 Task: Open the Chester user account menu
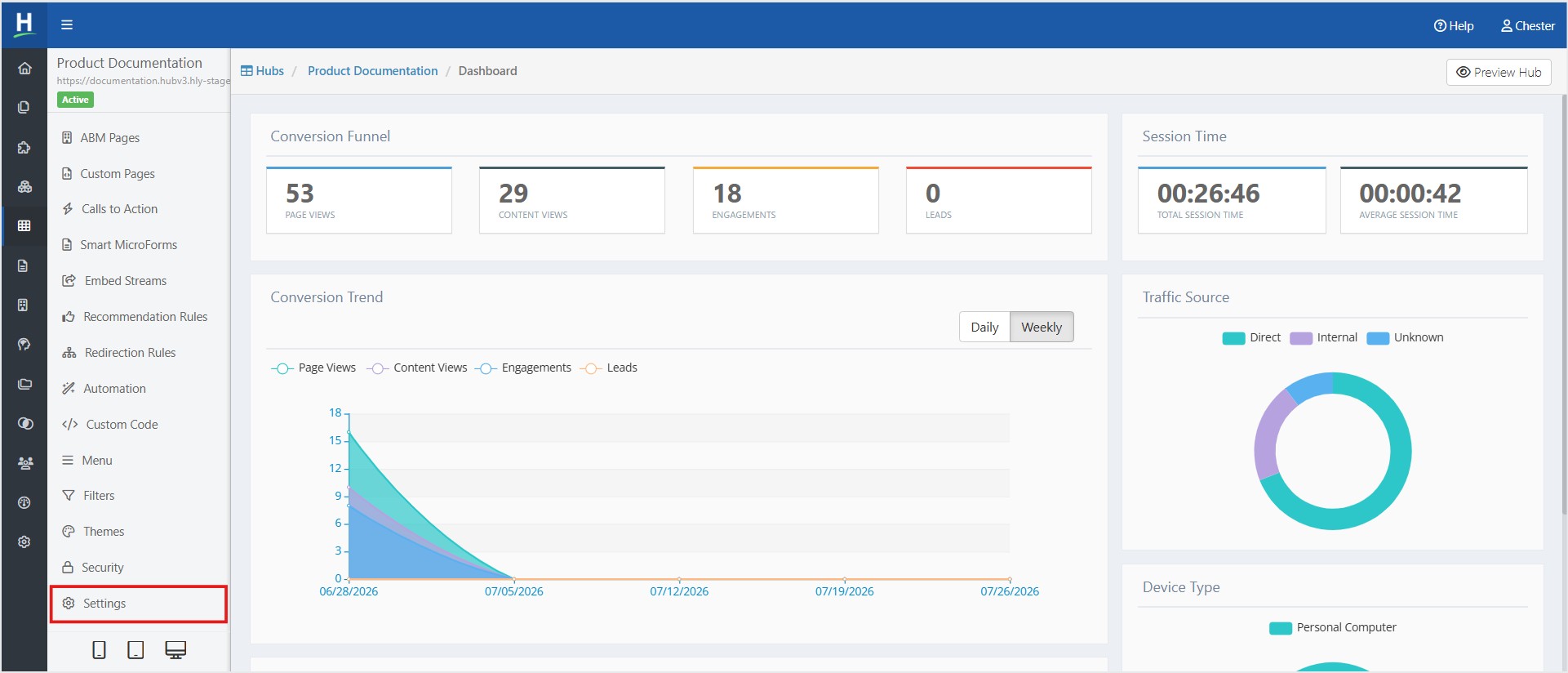1527,26
